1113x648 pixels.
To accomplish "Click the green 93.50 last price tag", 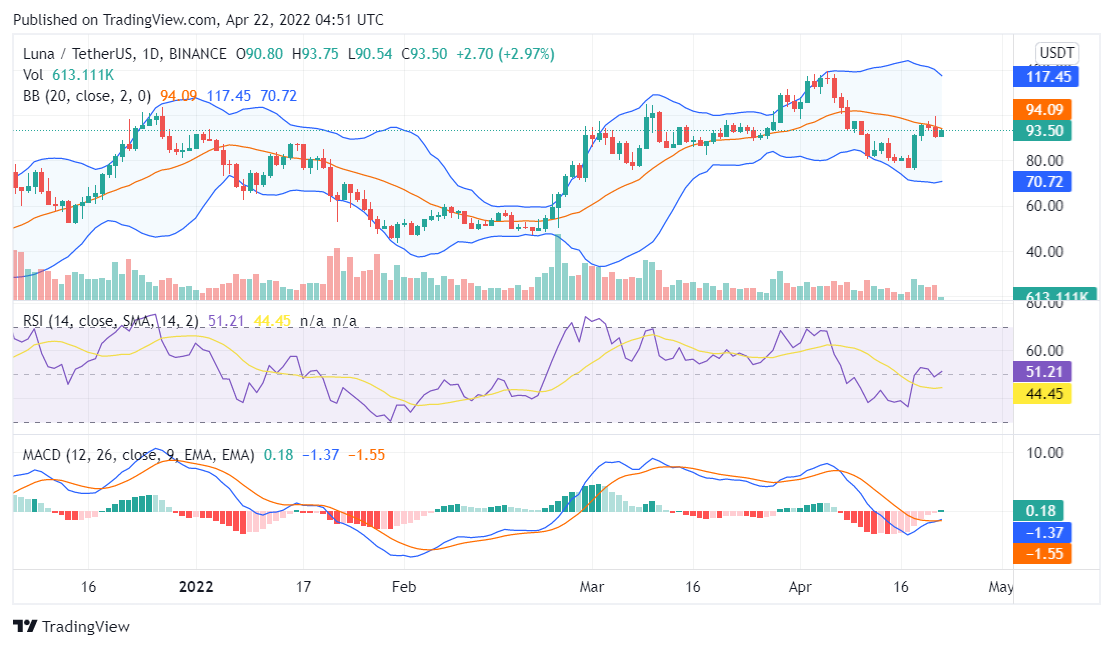I will coord(1042,130).
